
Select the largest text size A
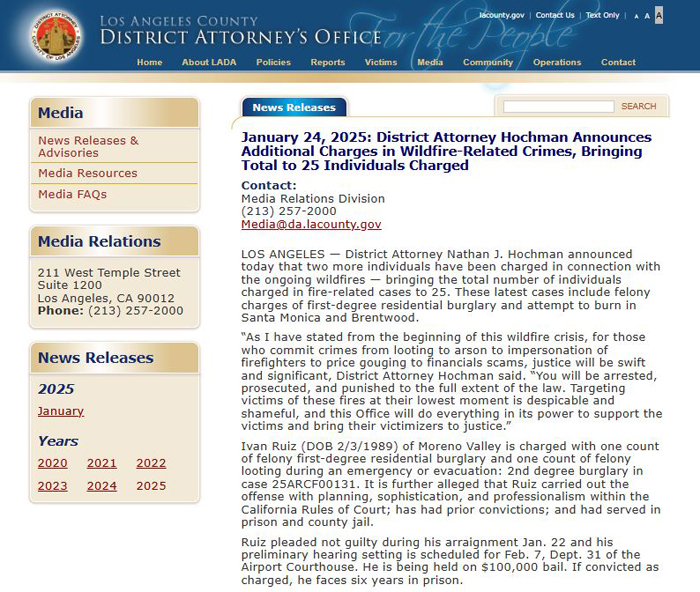(658, 15)
